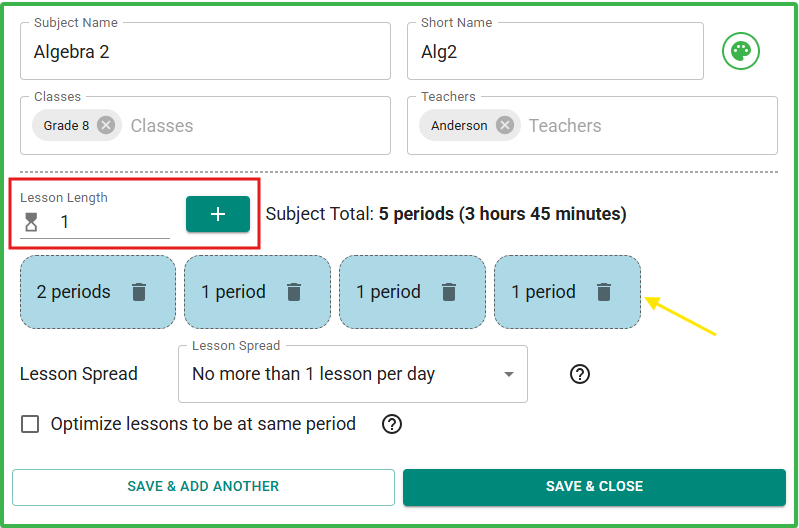Add a lesson with the plus button

coord(218,214)
